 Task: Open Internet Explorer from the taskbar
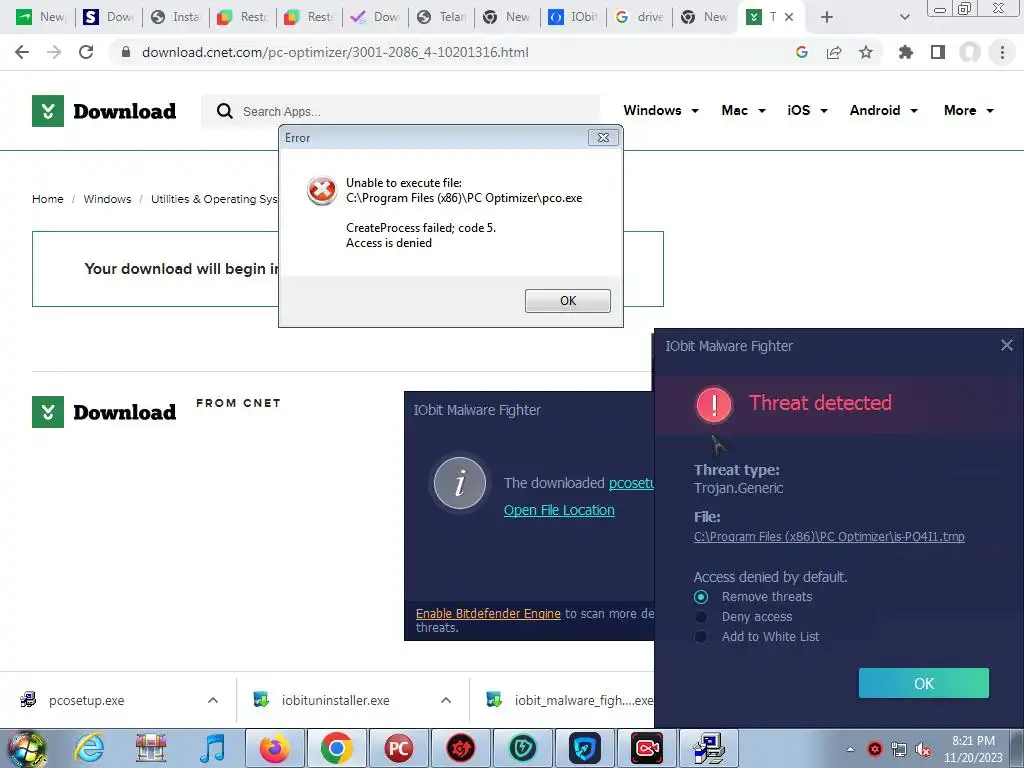coord(89,748)
